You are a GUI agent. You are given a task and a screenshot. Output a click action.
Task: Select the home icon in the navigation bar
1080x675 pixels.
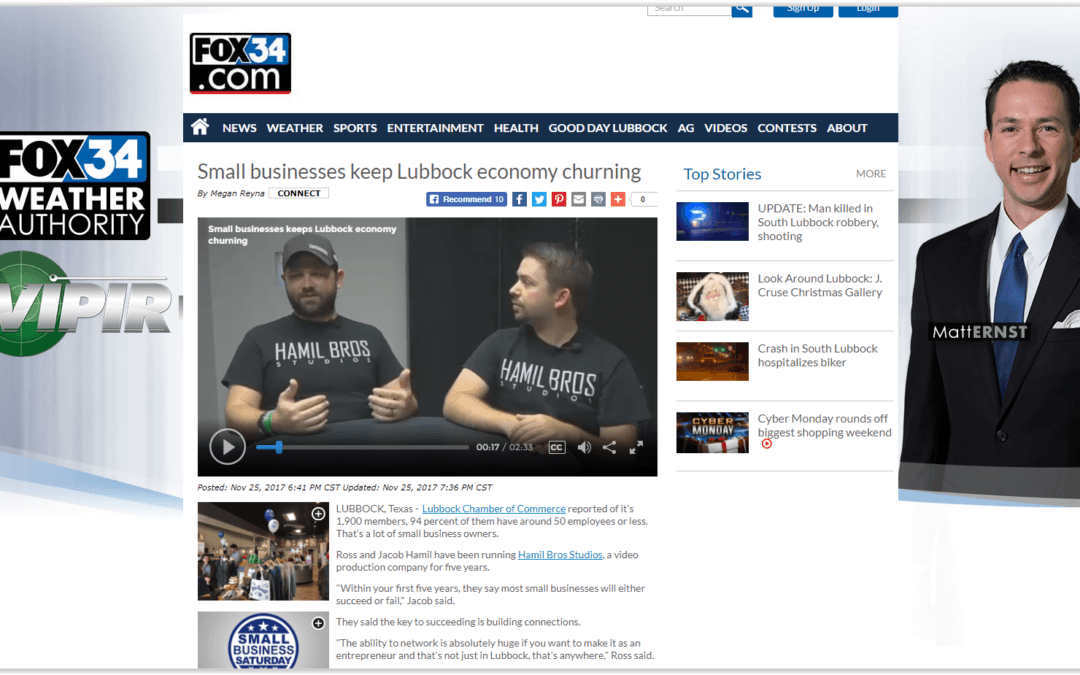pos(199,127)
